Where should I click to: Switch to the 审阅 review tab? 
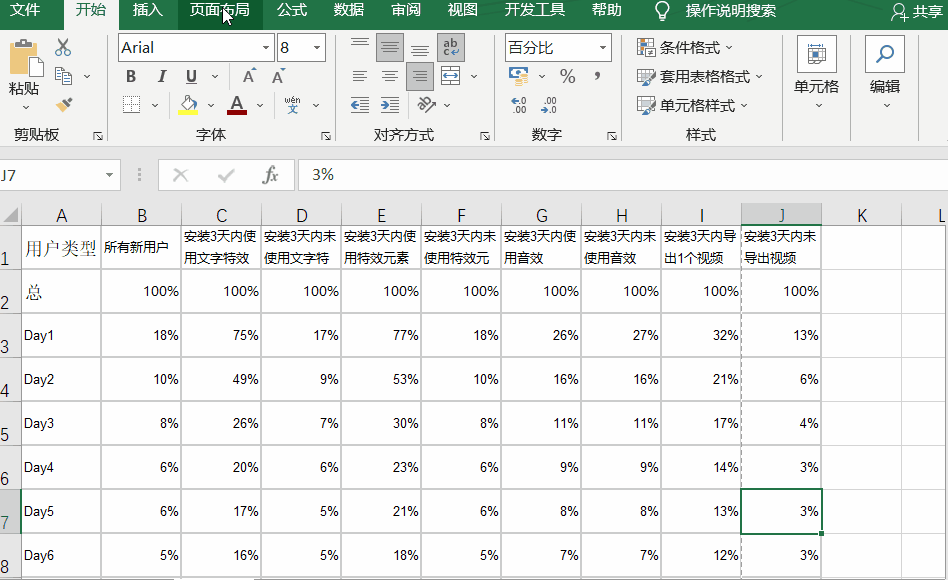406,10
